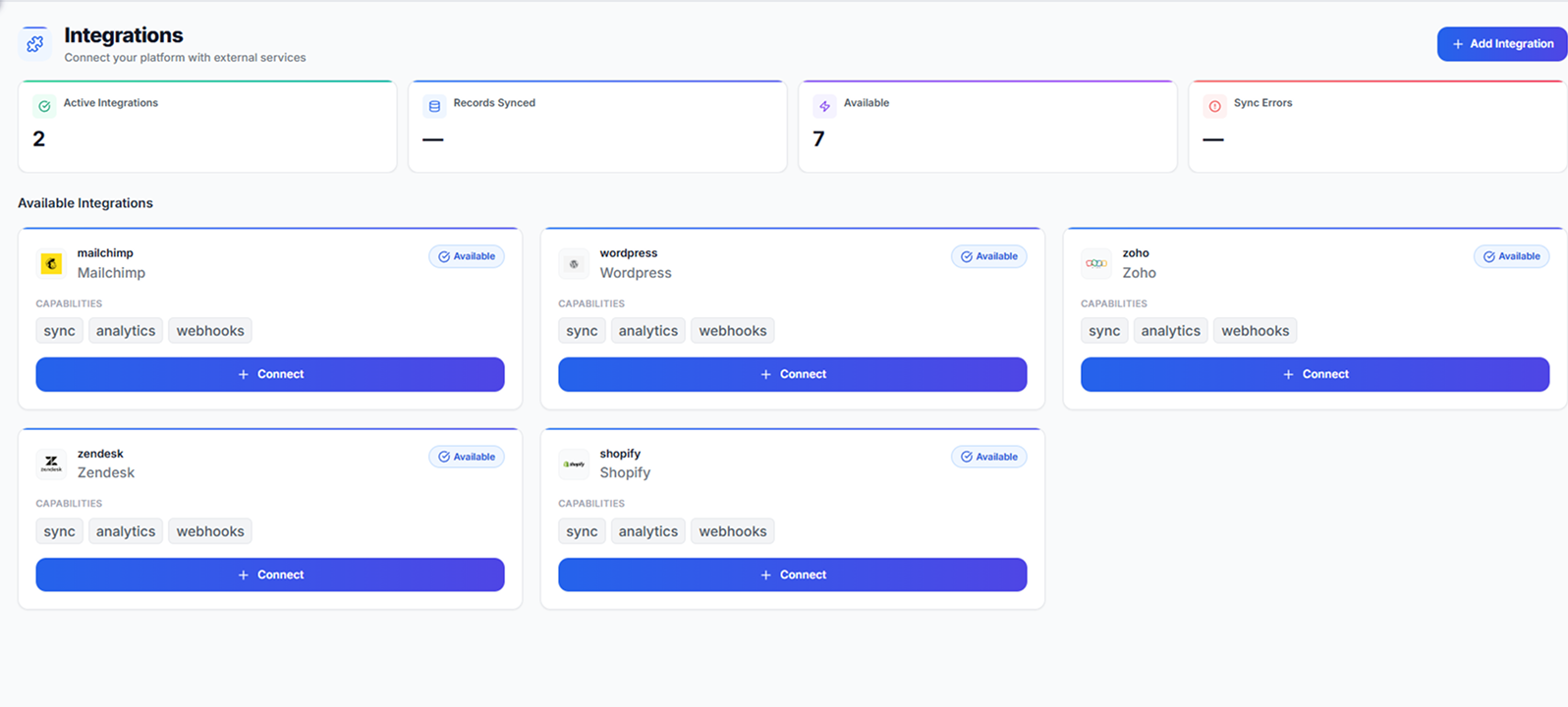Screen dimensions: 1568x707
Task: Select Wordpress's webhooks capability tag
Action: click(x=733, y=331)
